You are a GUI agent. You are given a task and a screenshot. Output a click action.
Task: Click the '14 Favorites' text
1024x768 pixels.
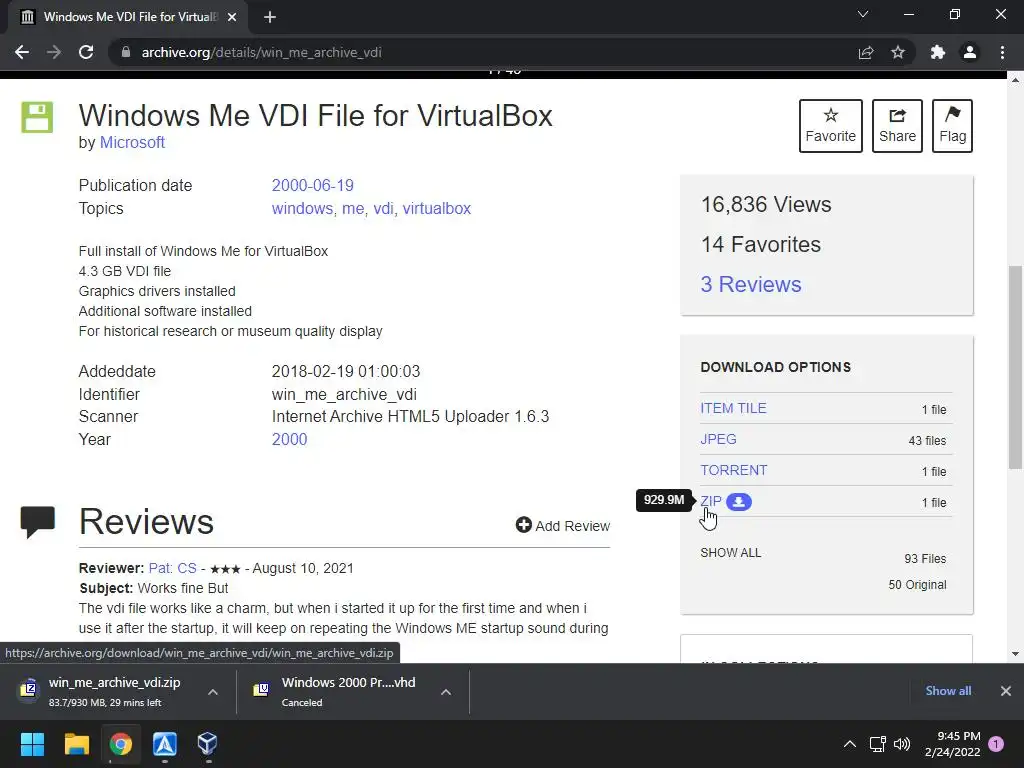click(x=761, y=244)
